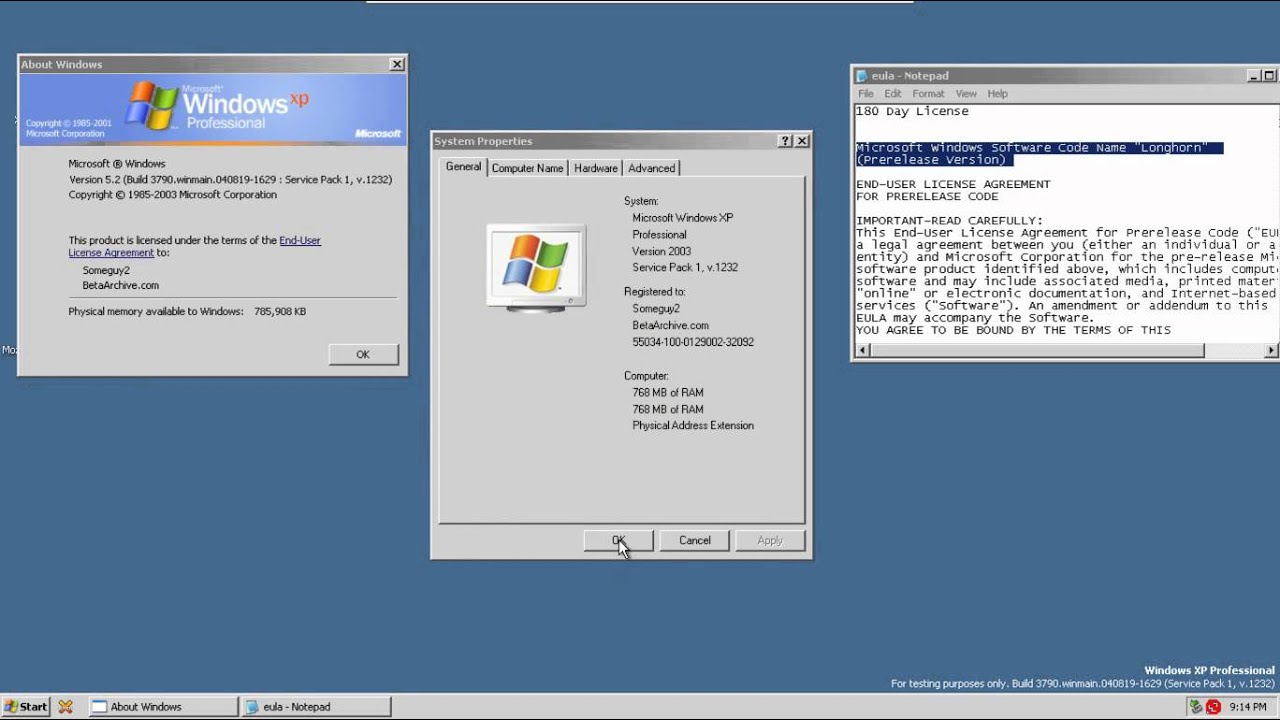
Task: Switch to the Computer Name tab
Action: point(527,168)
